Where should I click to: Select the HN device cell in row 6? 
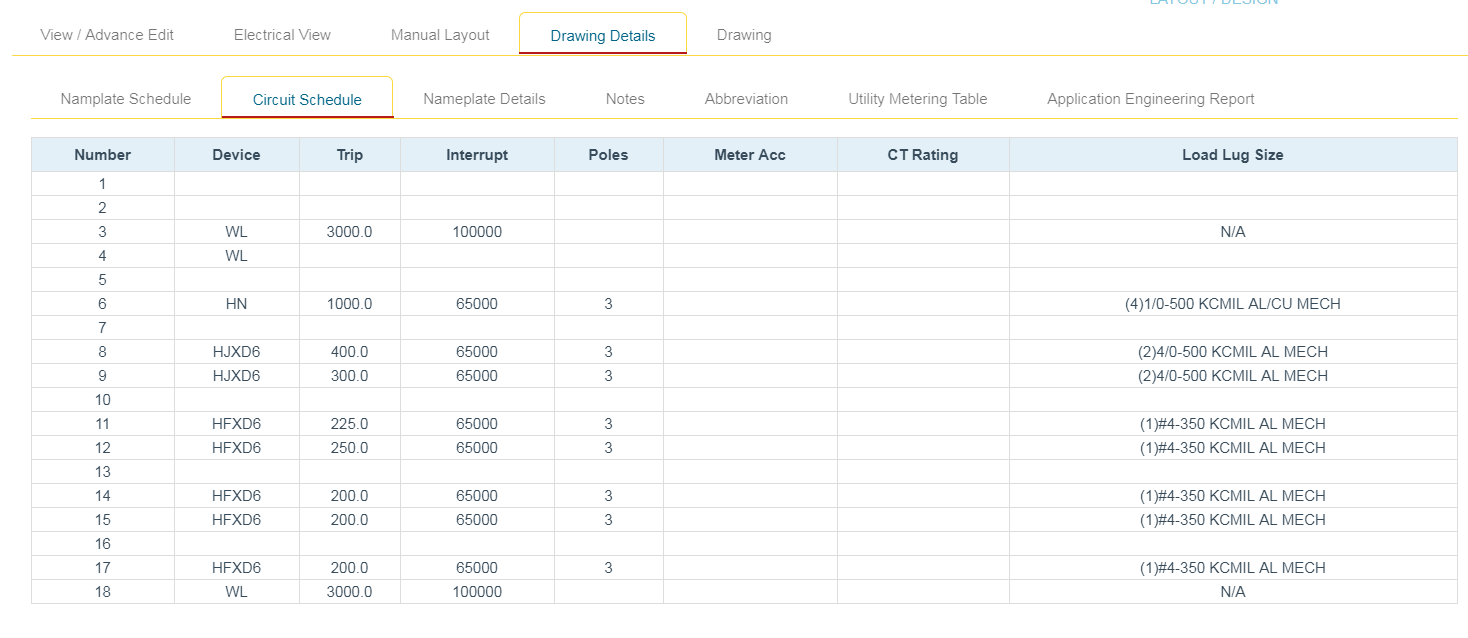click(x=237, y=303)
